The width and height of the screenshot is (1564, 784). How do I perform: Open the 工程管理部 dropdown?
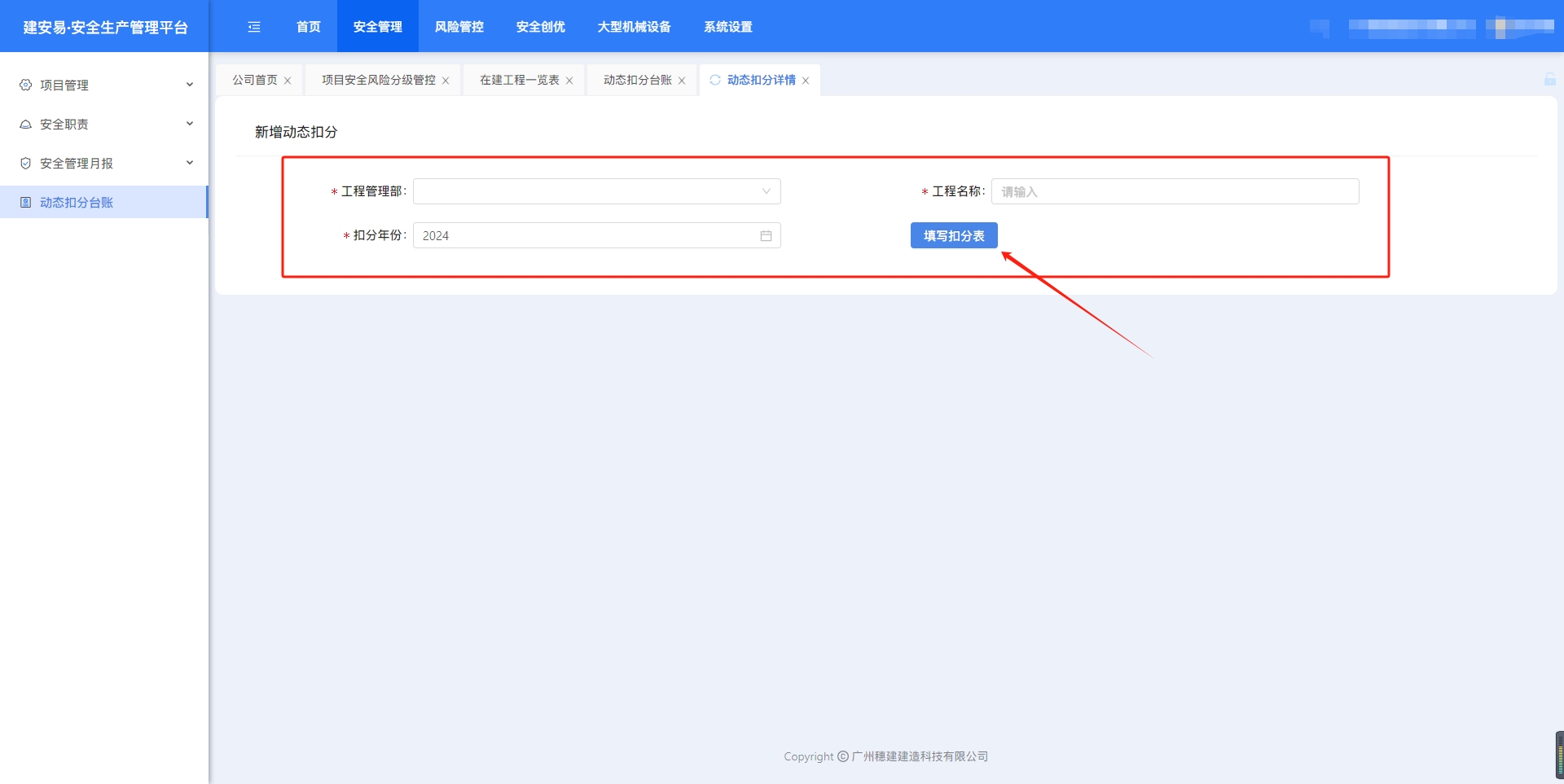[x=596, y=191]
